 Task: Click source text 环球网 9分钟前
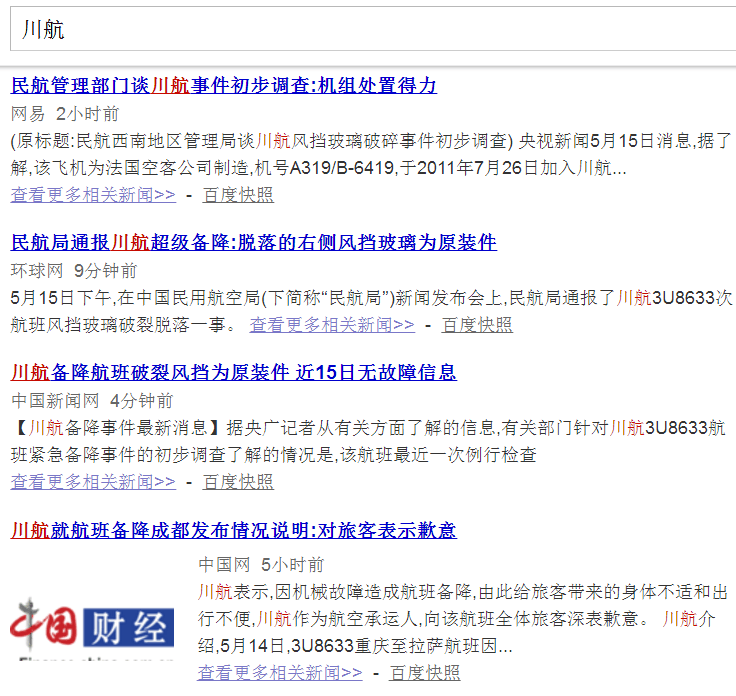click(74, 271)
